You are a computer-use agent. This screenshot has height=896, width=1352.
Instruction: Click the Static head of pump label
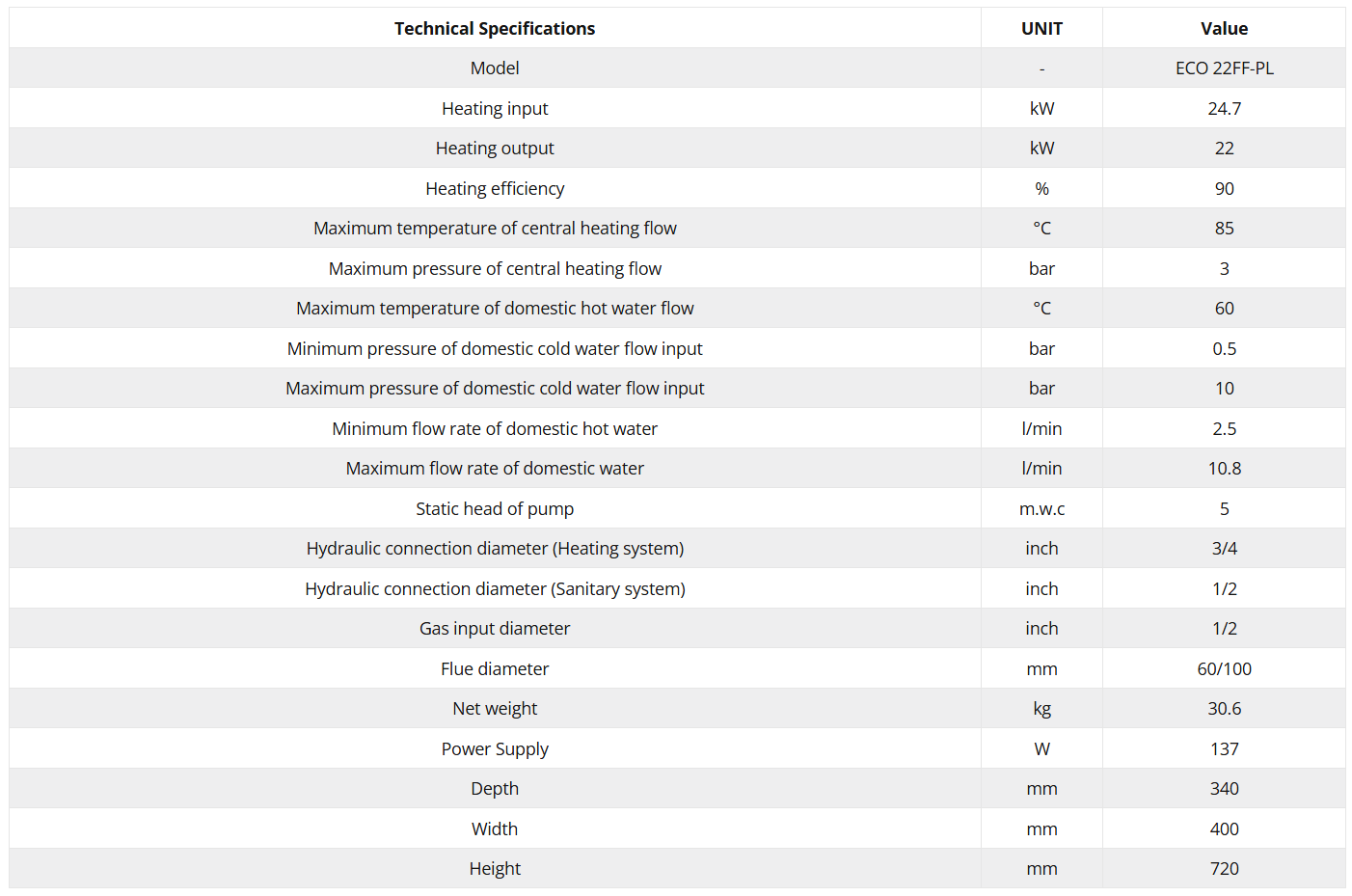pyautogui.click(x=495, y=508)
